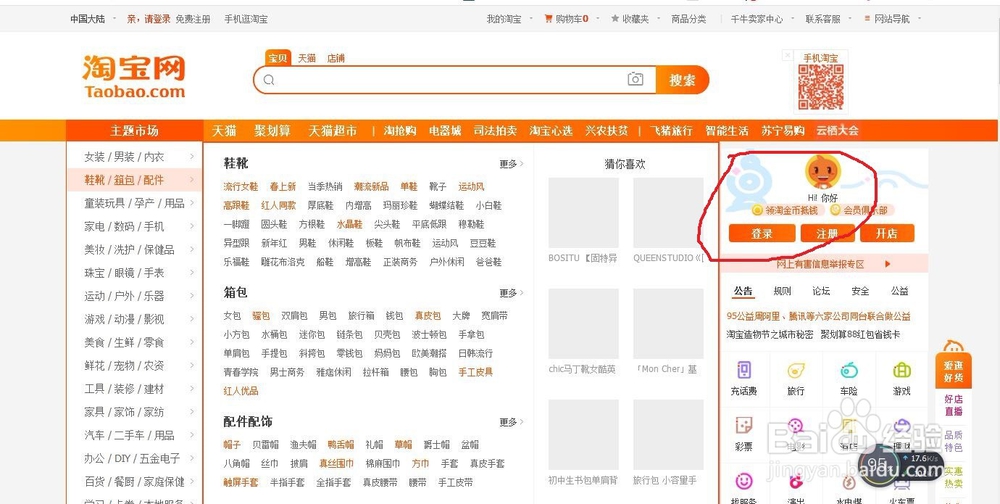Expand the 美妆 / 洗护 / 保健品 category

134,249
